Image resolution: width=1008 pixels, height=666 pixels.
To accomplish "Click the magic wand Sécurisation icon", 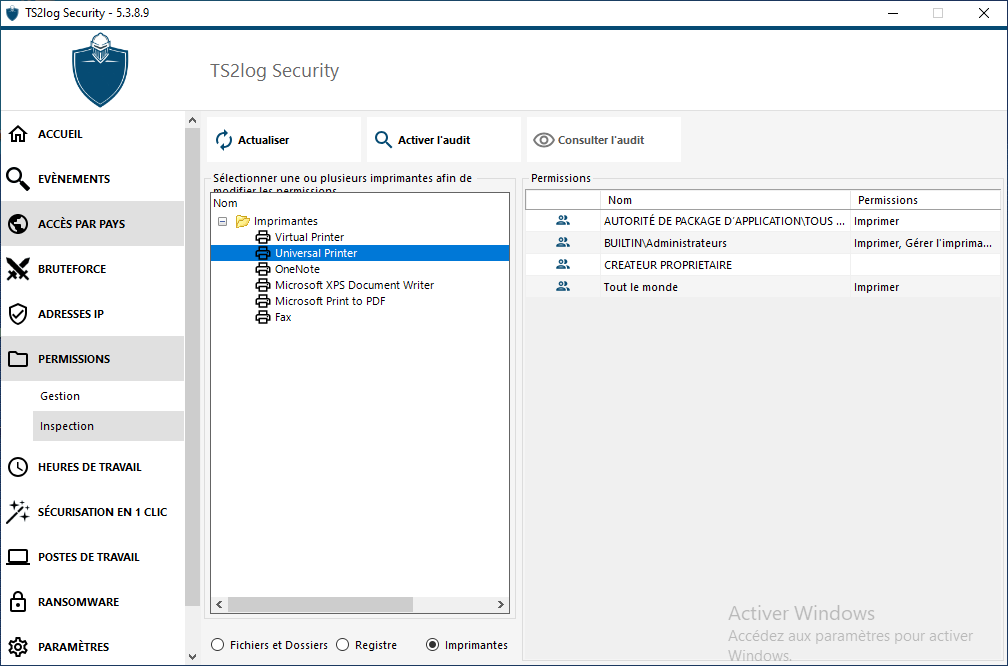I will point(18,512).
